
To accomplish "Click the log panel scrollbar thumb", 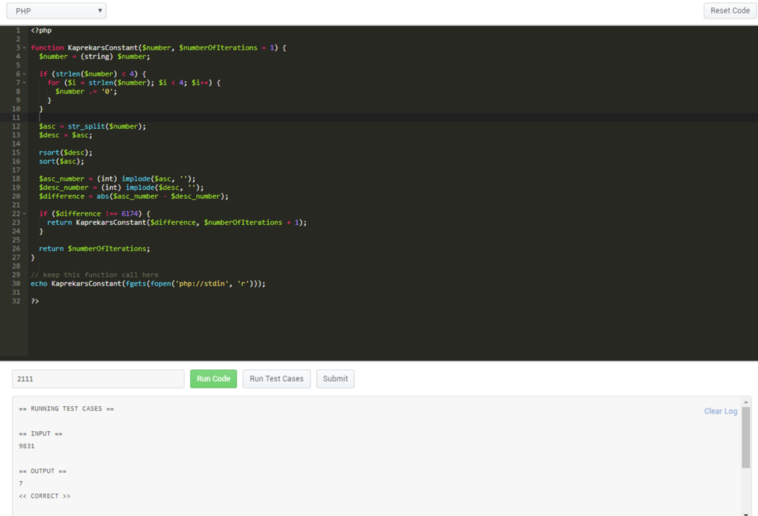I will pos(746,437).
